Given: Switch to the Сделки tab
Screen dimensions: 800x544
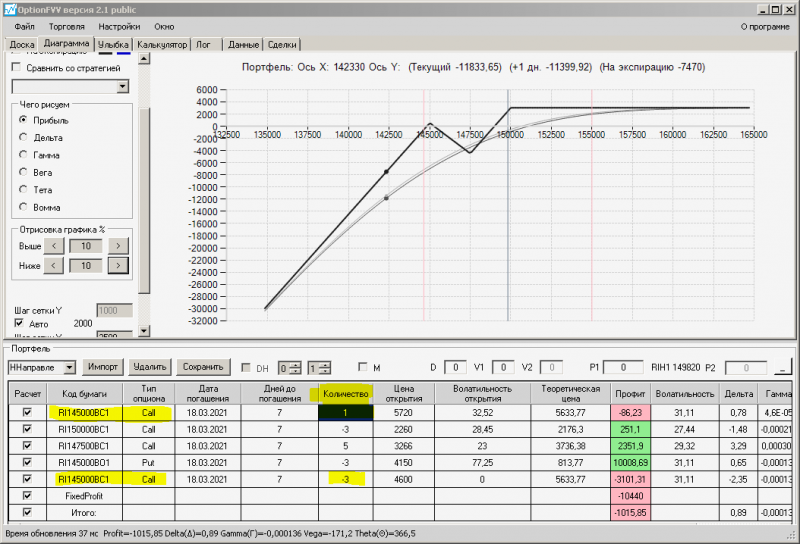Looking at the screenshot, I should [282, 45].
